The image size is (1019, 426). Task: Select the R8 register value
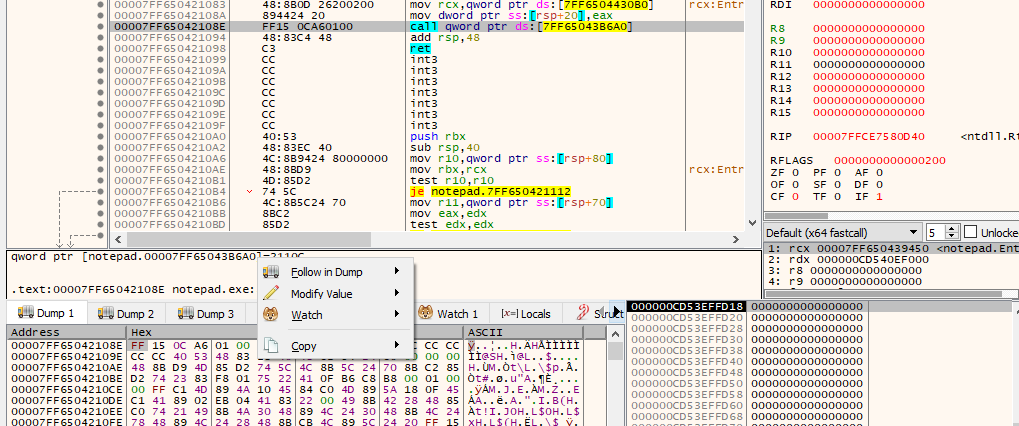pos(868,29)
